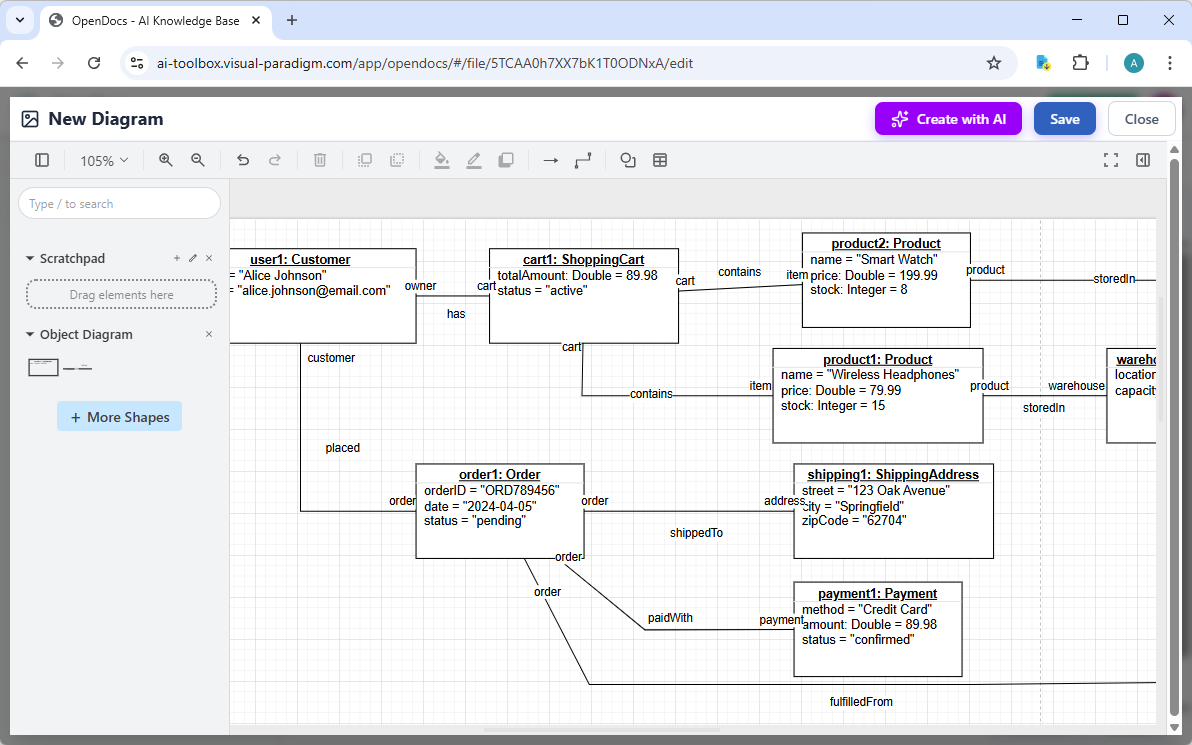This screenshot has width=1192, height=745.
Task: Click the Type / to search field
Action: click(119, 203)
